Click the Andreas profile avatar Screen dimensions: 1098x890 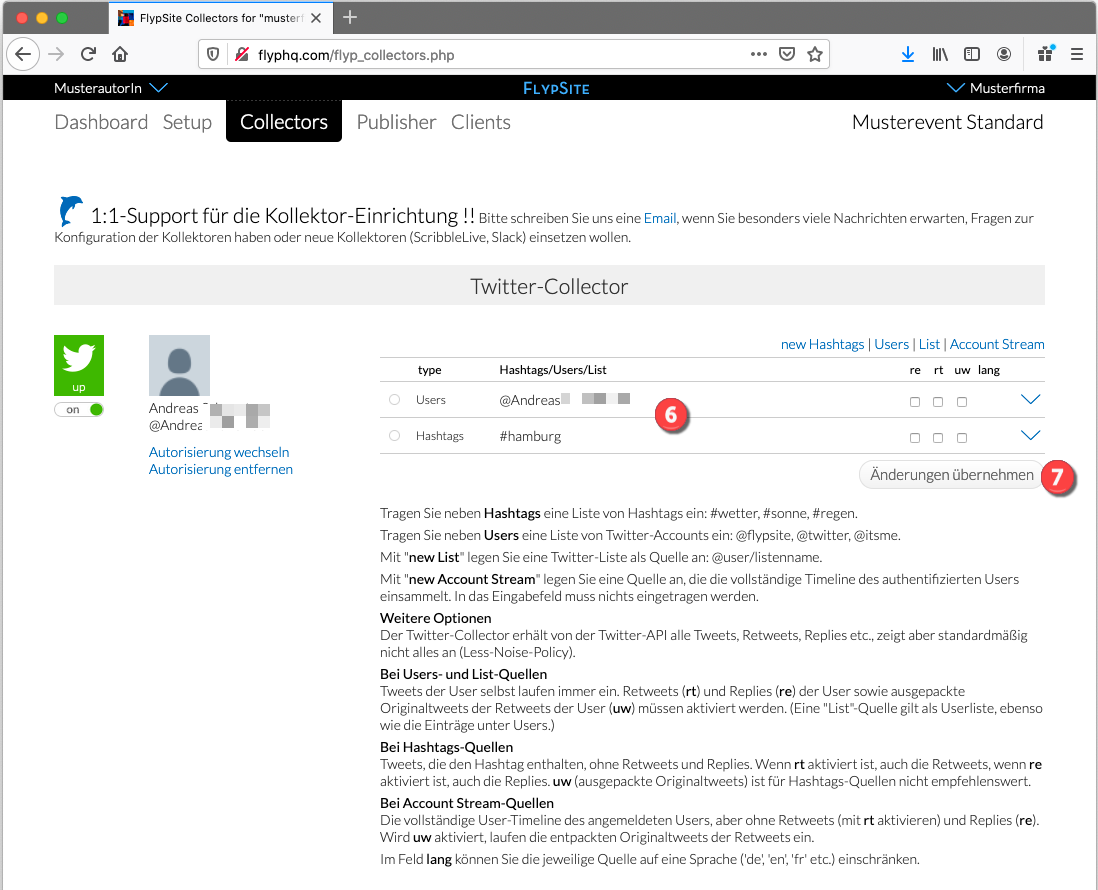179,365
